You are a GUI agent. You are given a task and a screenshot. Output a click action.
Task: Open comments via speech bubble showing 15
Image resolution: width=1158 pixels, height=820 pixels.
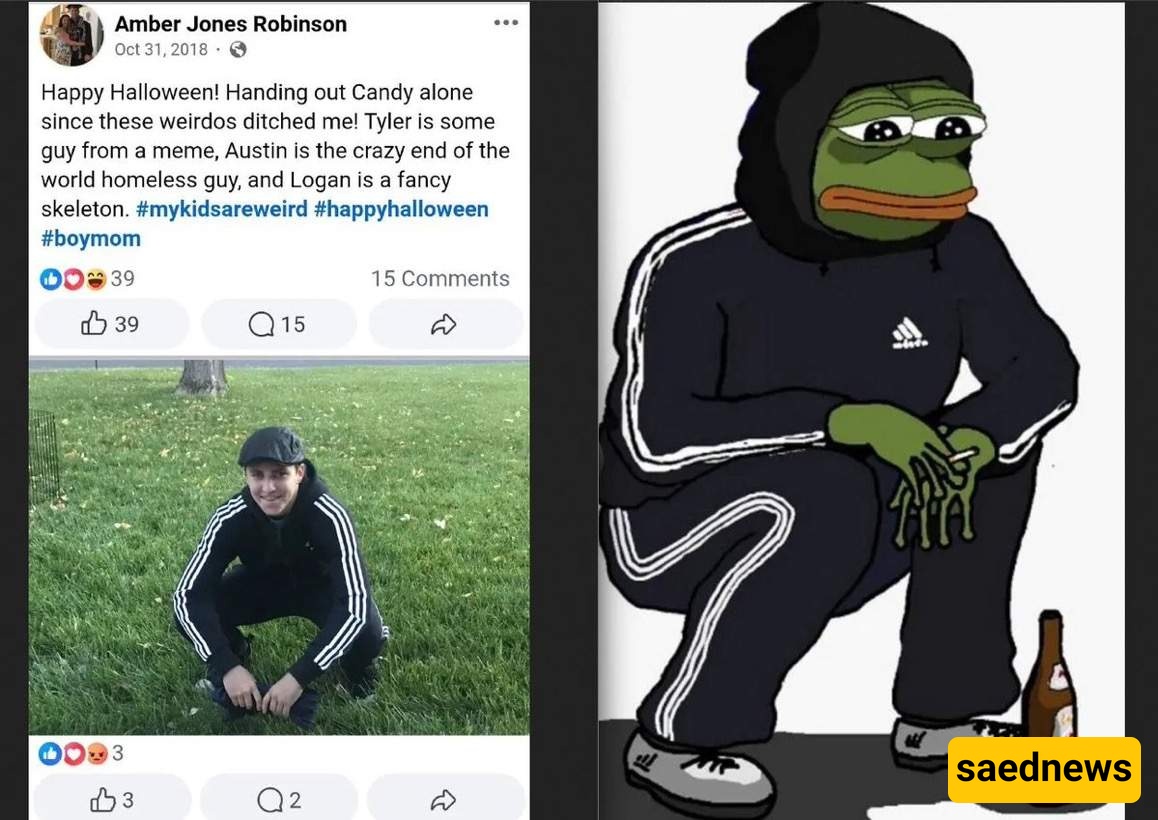[x=278, y=324]
